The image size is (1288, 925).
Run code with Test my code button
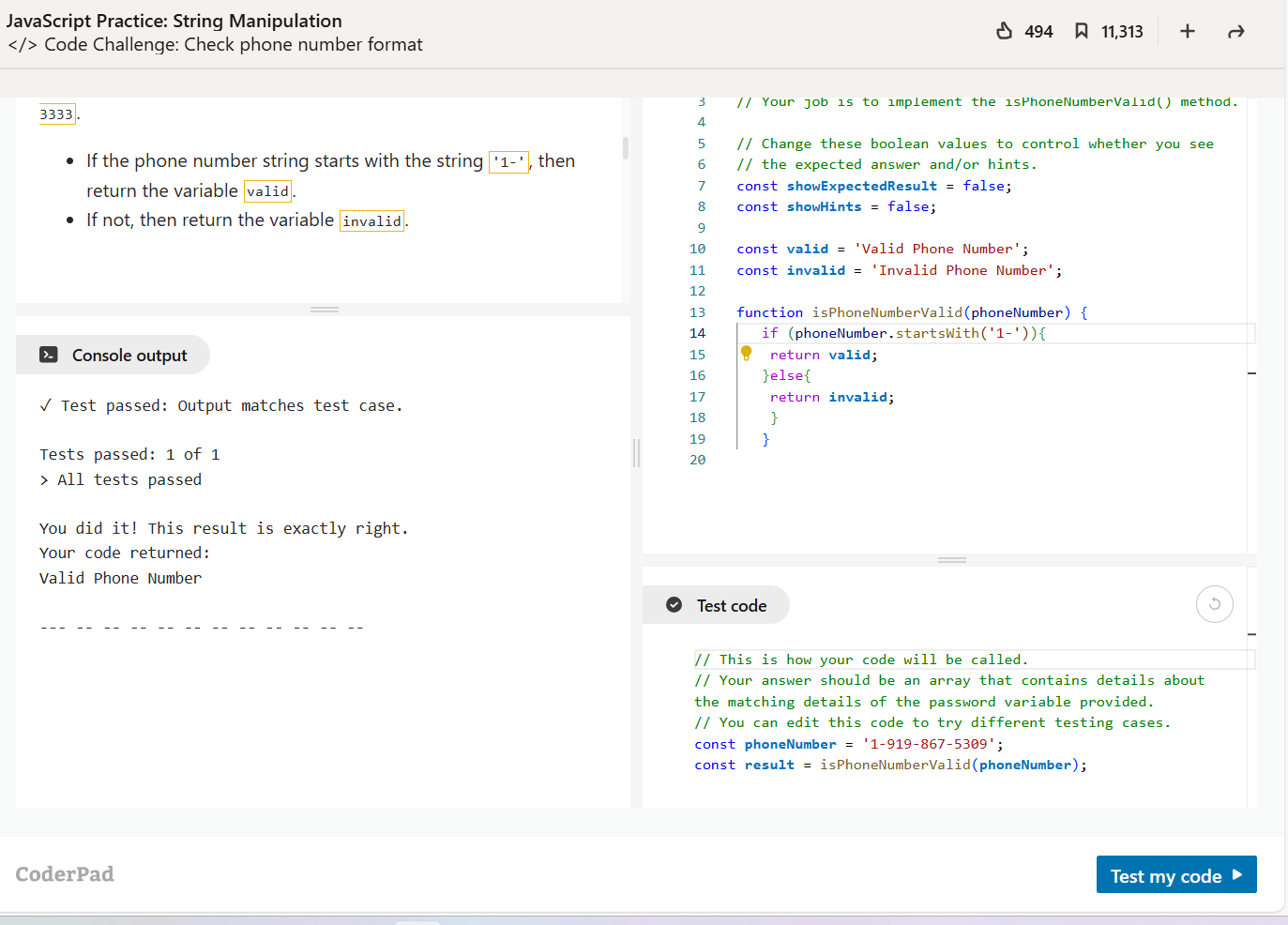click(1175, 874)
